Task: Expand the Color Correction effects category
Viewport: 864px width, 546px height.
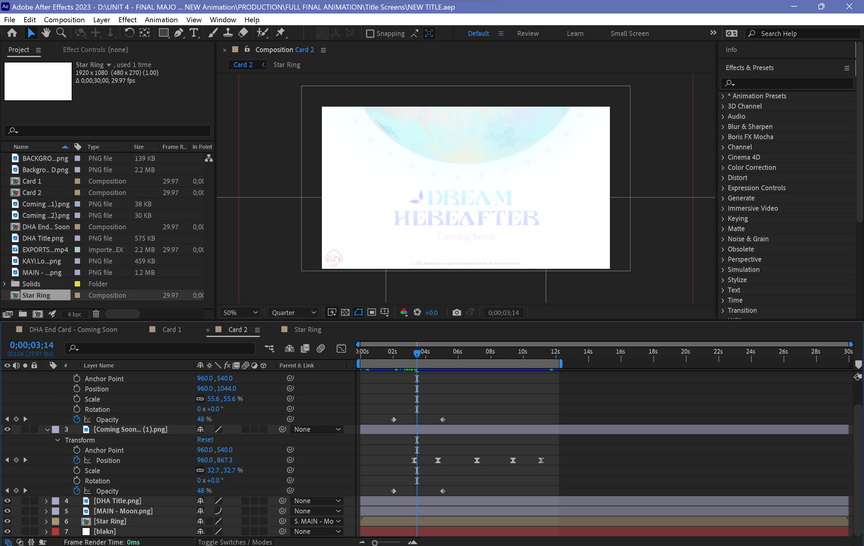Action: tap(723, 167)
